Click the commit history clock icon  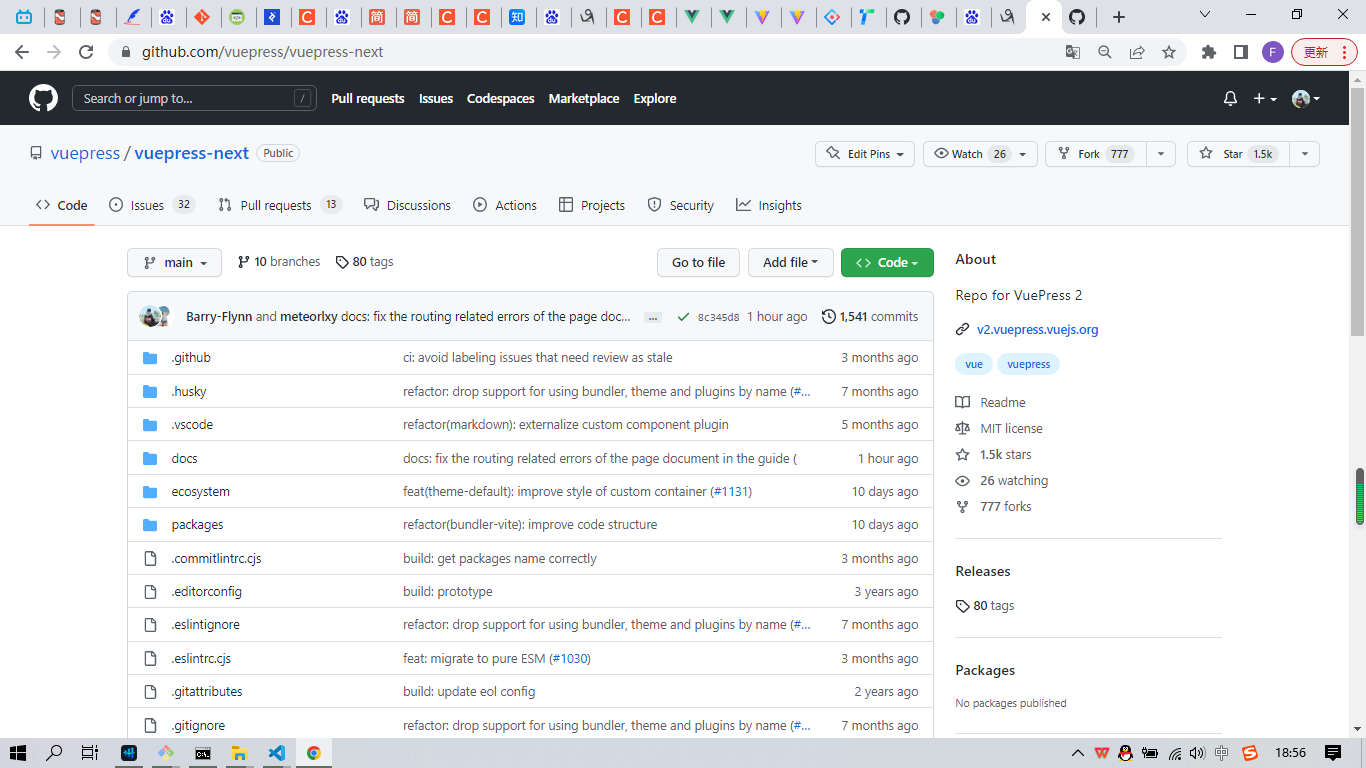[x=828, y=317]
